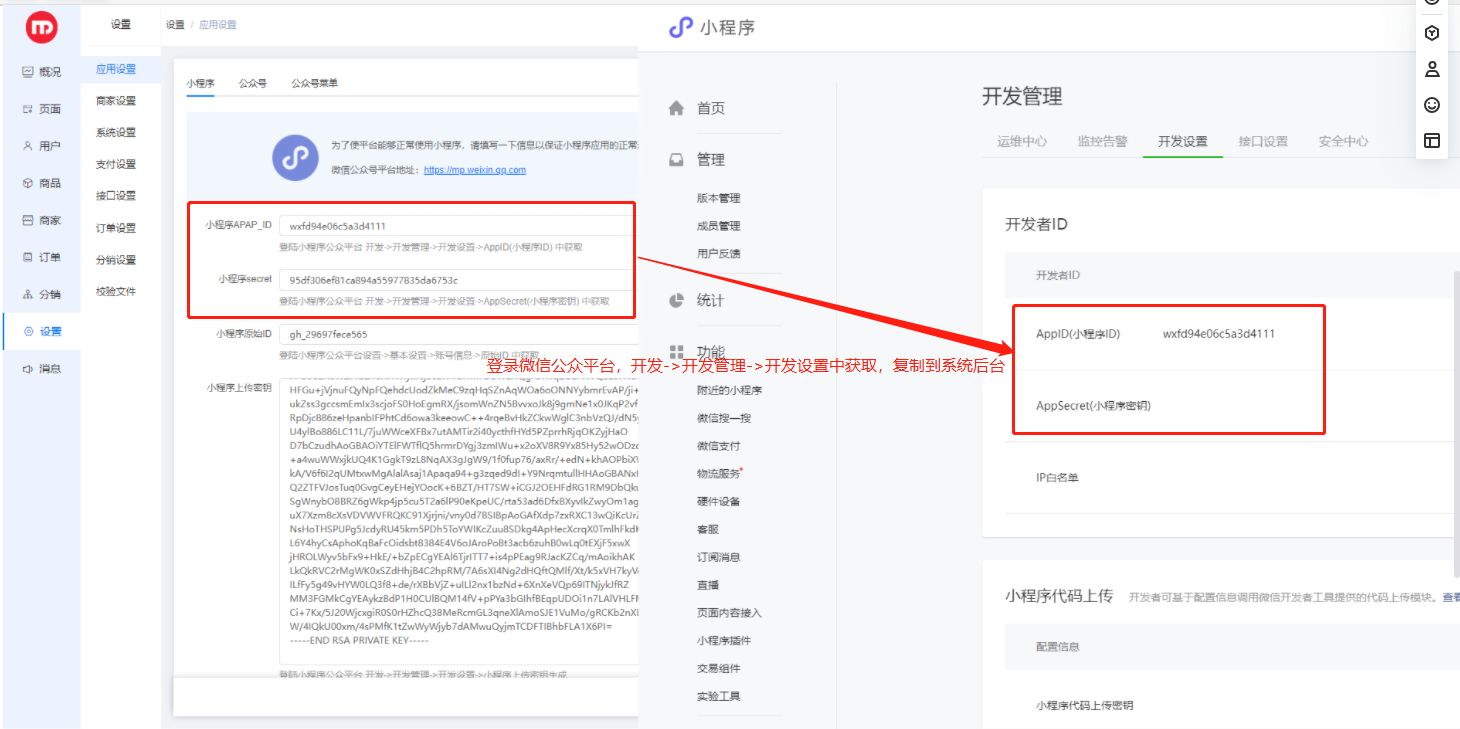This screenshot has height=729, width=1460.
Task: Open 微信支付 feature
Action: 719,446
